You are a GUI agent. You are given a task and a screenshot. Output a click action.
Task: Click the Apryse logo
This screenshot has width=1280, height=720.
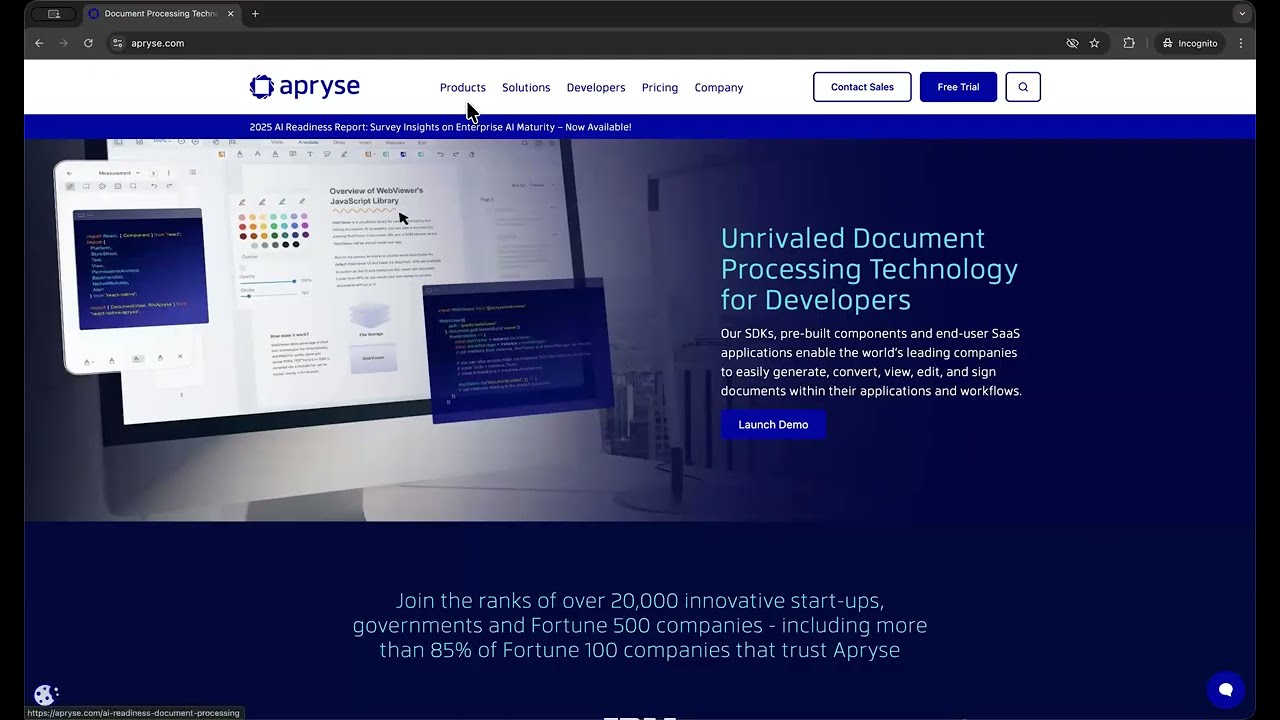(x=304, y=87)
